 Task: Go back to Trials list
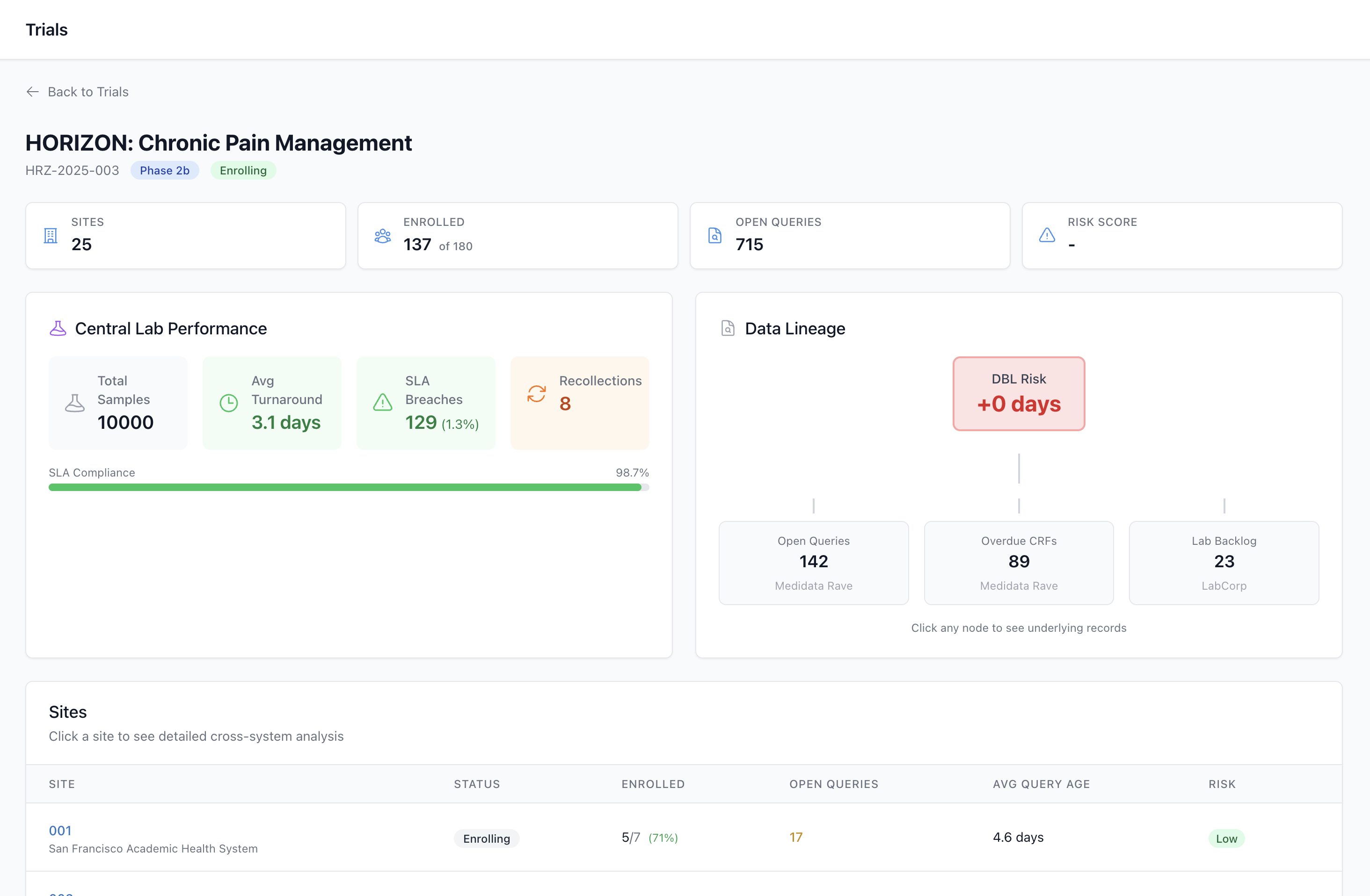(87, 92)
